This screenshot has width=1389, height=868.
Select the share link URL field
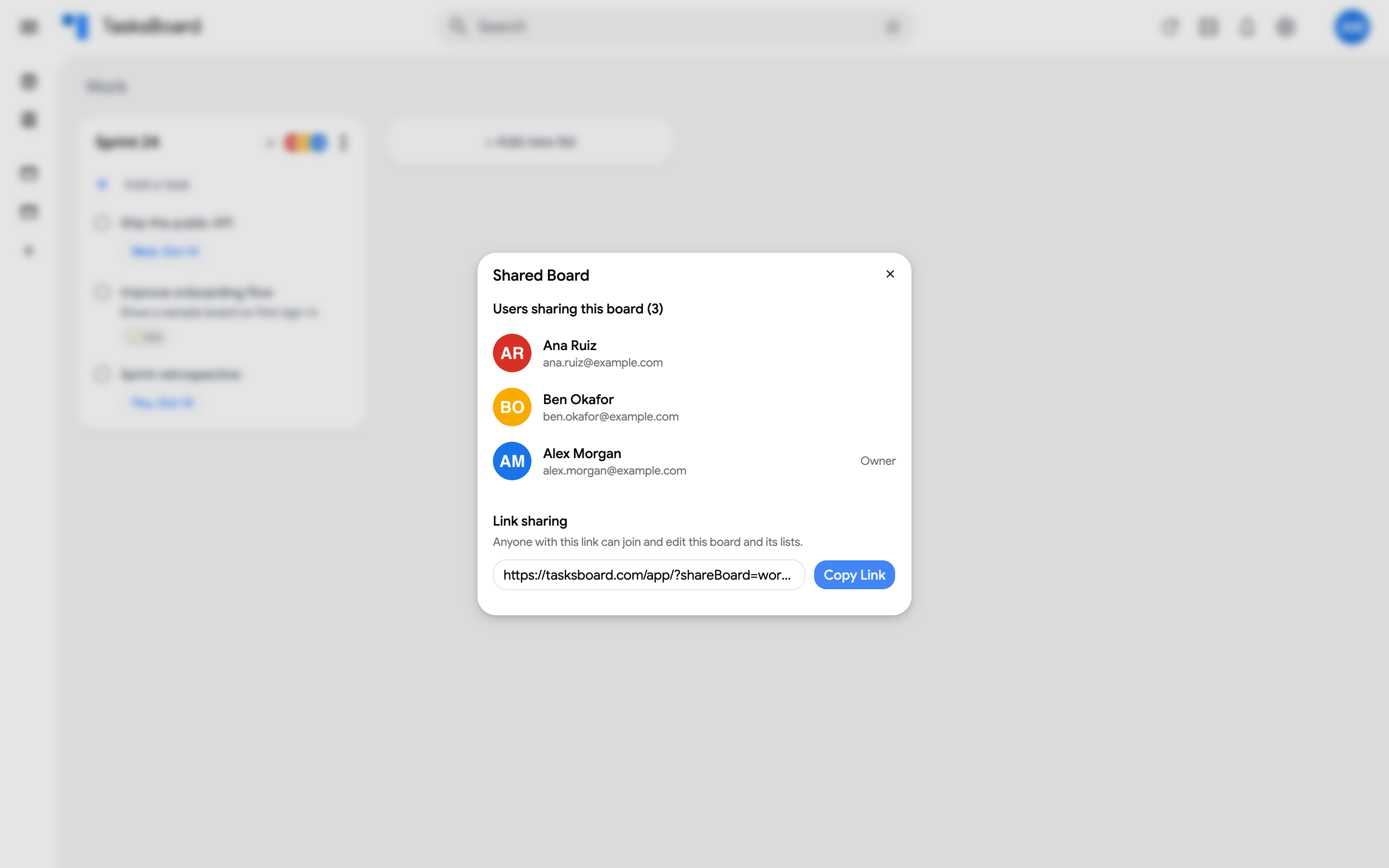[649, 575]
